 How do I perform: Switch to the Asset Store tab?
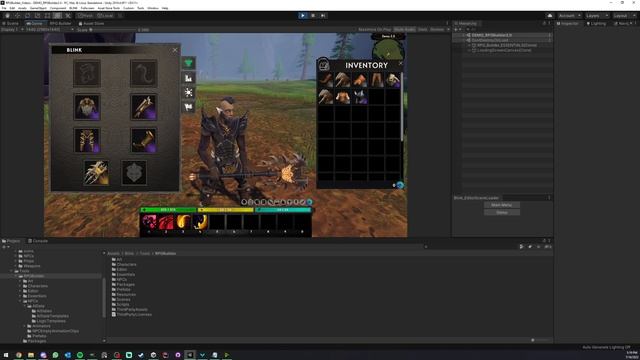click(91, 24)
